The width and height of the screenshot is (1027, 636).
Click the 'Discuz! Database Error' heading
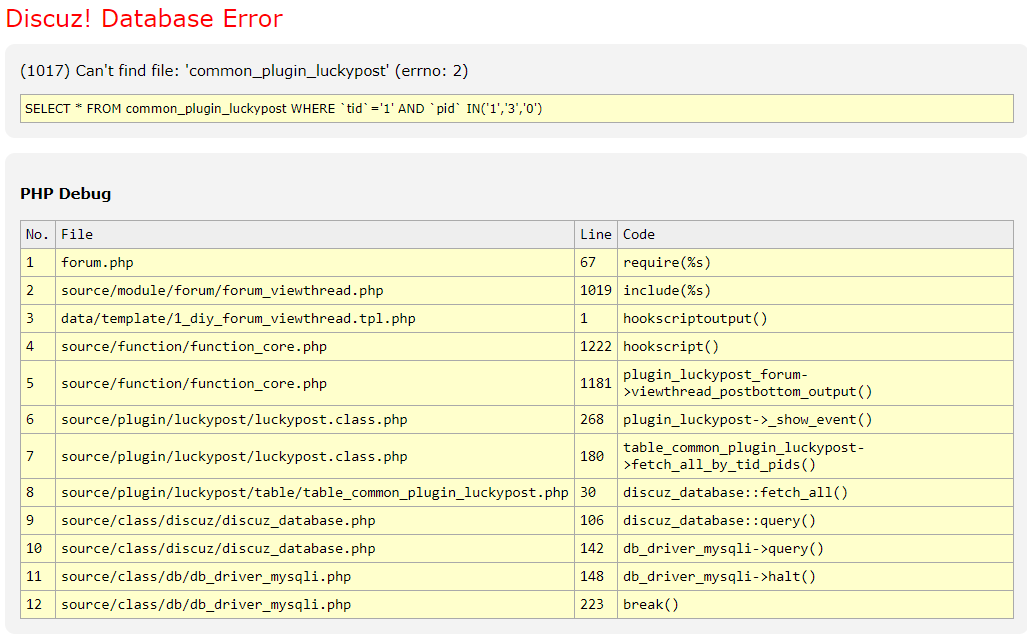point(144,18)
